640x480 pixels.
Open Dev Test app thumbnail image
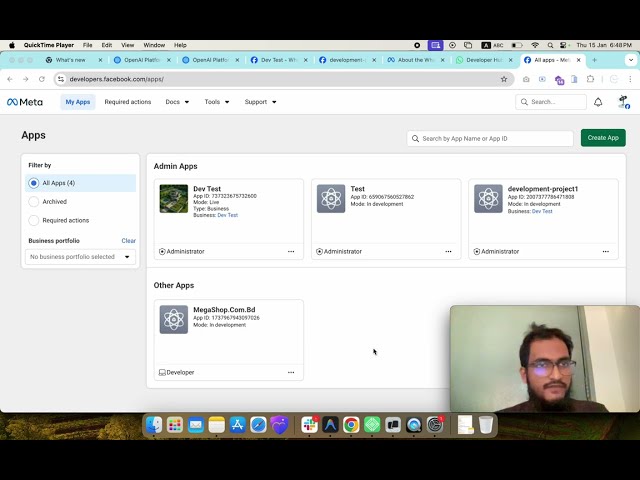click(x=174, y=199)
